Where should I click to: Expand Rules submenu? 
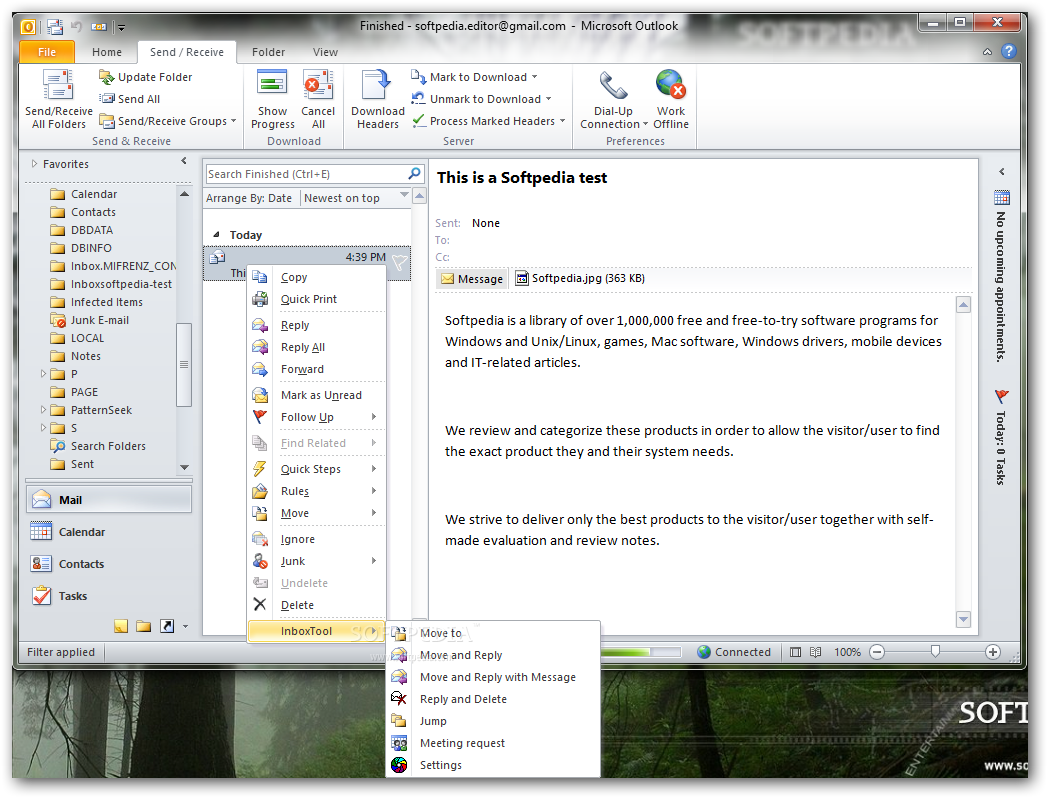(x=317, y=491)
